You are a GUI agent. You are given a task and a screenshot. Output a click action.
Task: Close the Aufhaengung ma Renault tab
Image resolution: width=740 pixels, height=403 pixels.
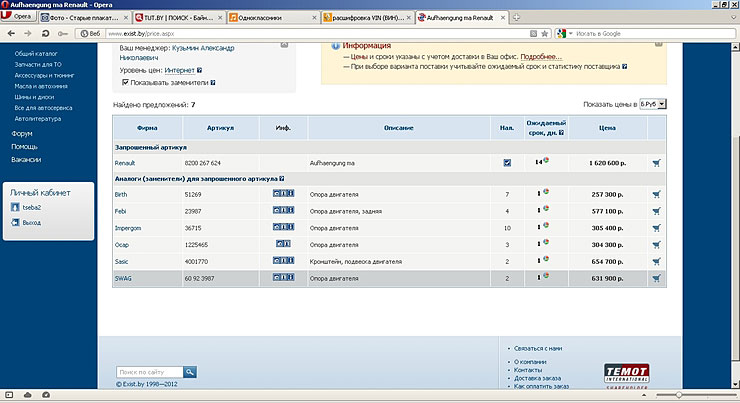coord(503,17)
